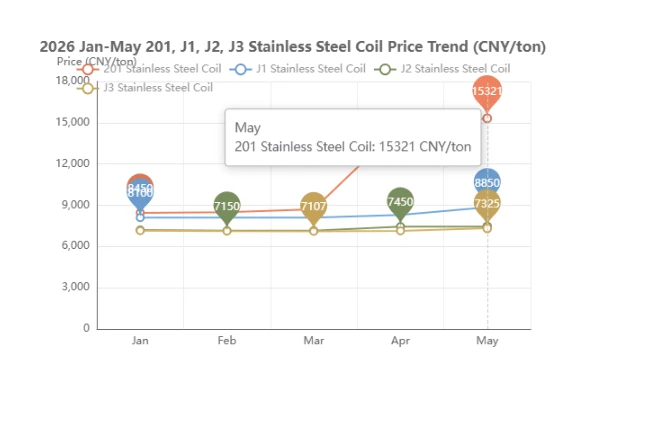Click the green 7450 marker pin
Viewport: 651px width, 435px height.
click(400, 204)
